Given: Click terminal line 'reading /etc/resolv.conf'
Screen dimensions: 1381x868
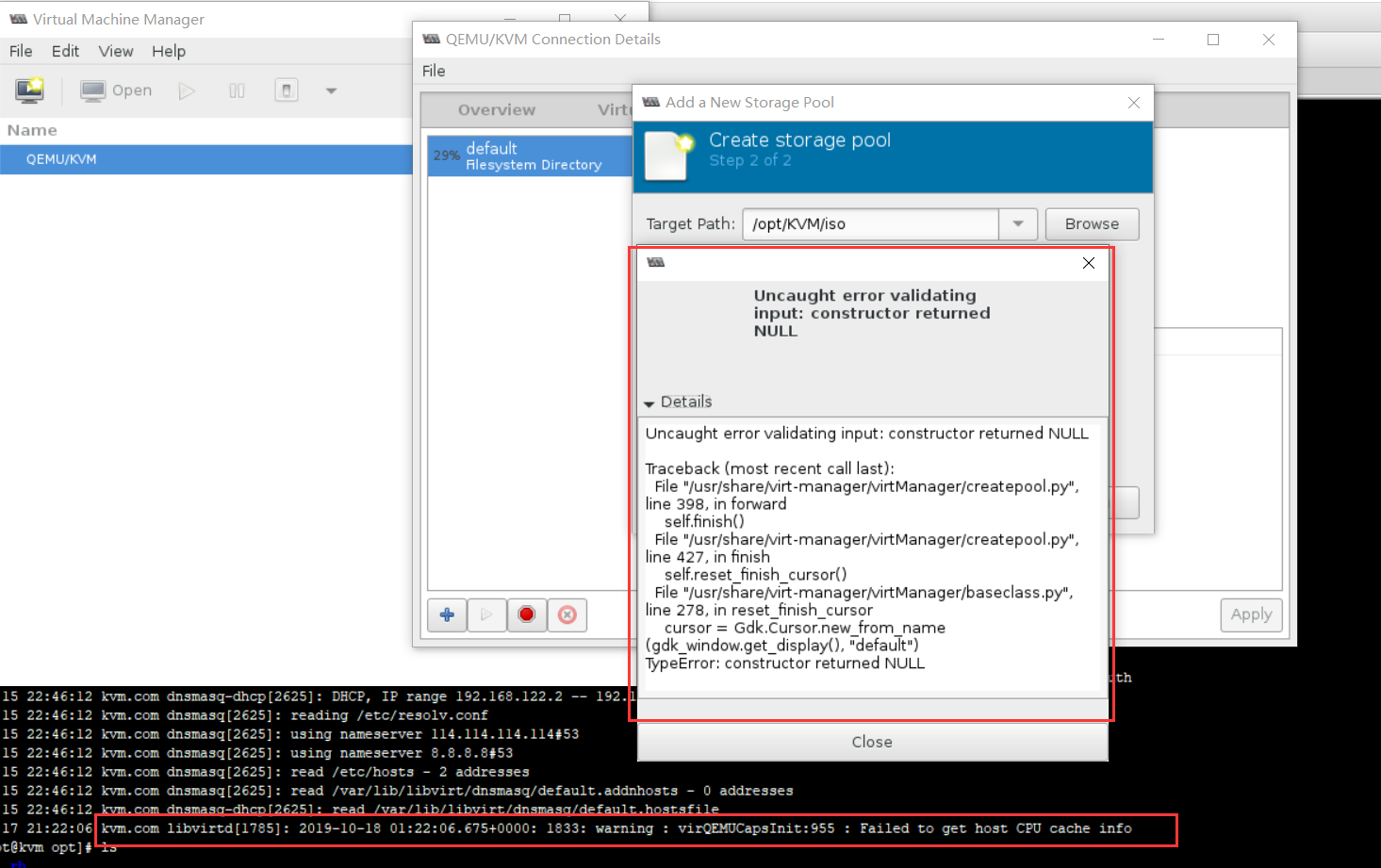Looking at the screenshot, I should (245, 715).
